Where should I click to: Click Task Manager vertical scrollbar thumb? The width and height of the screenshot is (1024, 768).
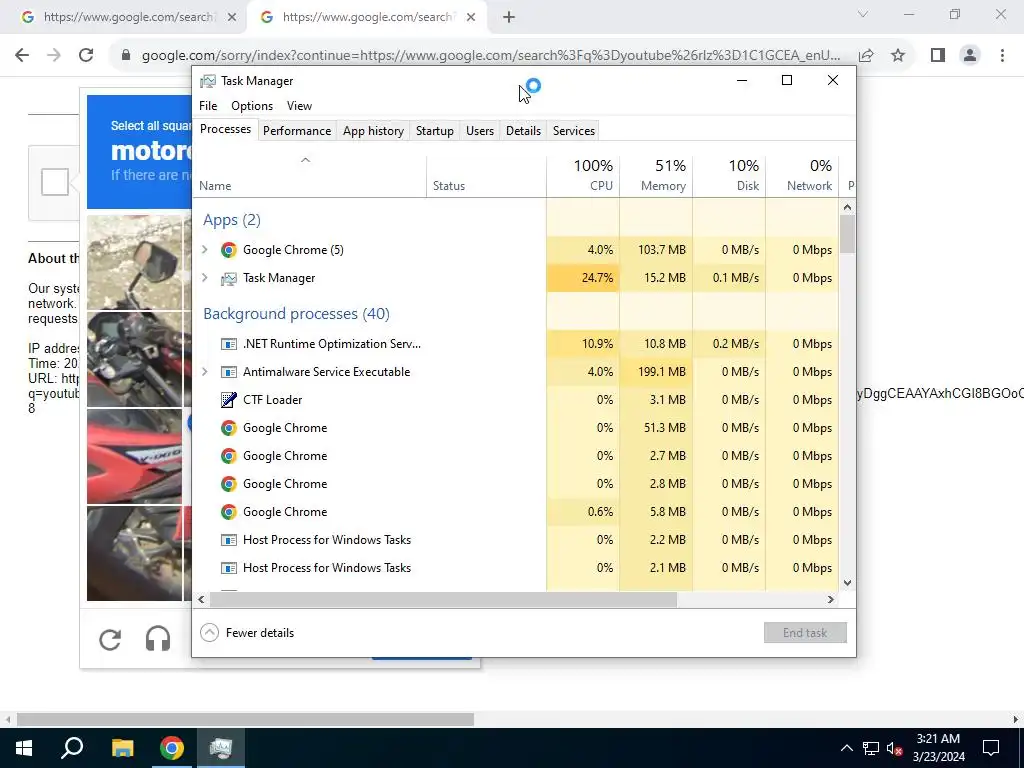click(847, 234)
